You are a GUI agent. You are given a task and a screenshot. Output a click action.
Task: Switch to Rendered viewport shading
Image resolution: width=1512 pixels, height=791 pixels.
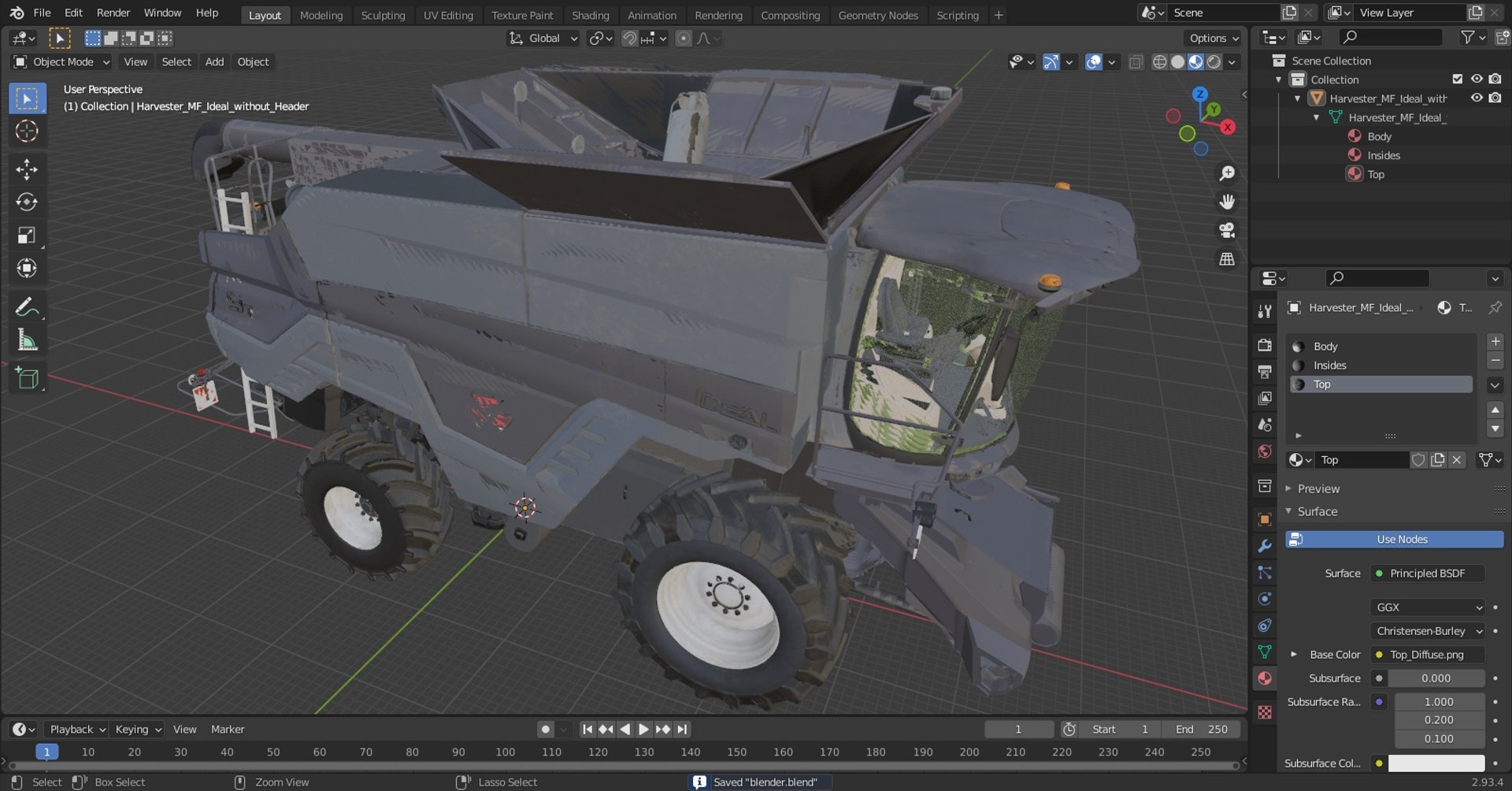tap(1214, 61)
